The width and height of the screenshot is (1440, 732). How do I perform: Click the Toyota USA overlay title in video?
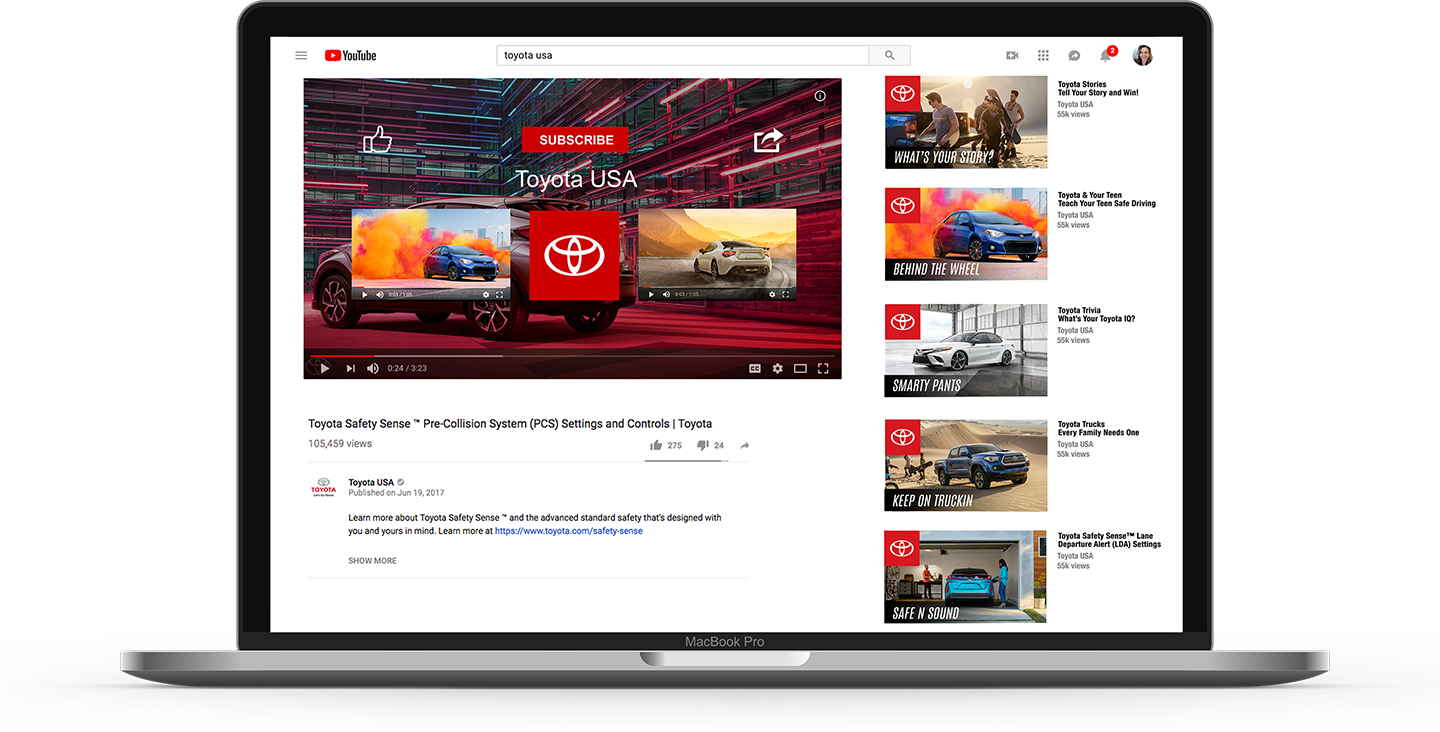[575, 179]
